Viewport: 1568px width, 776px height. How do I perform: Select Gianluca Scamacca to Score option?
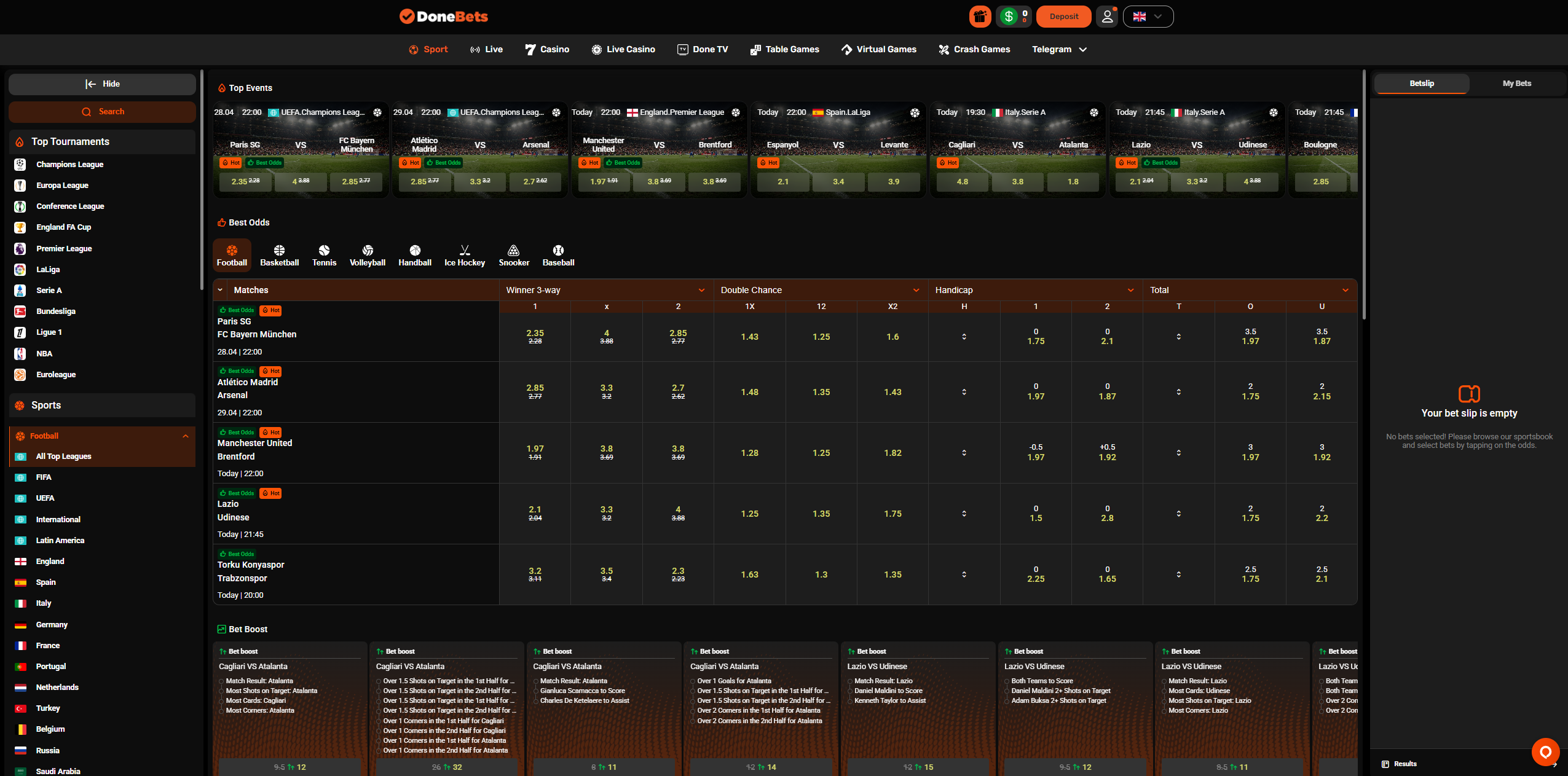[582, 691]
